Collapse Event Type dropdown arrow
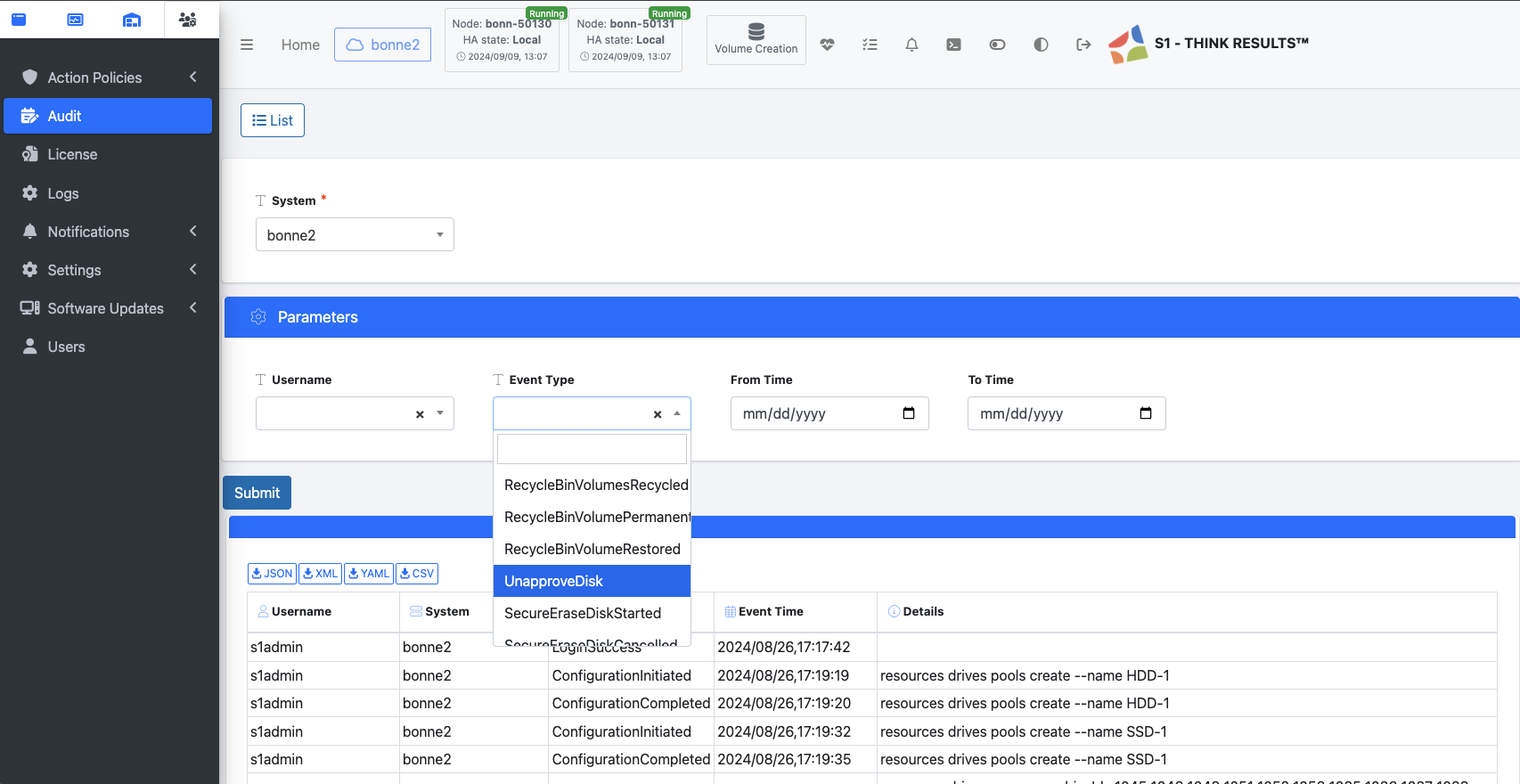The image size is (1520, 784). (677, 413)
